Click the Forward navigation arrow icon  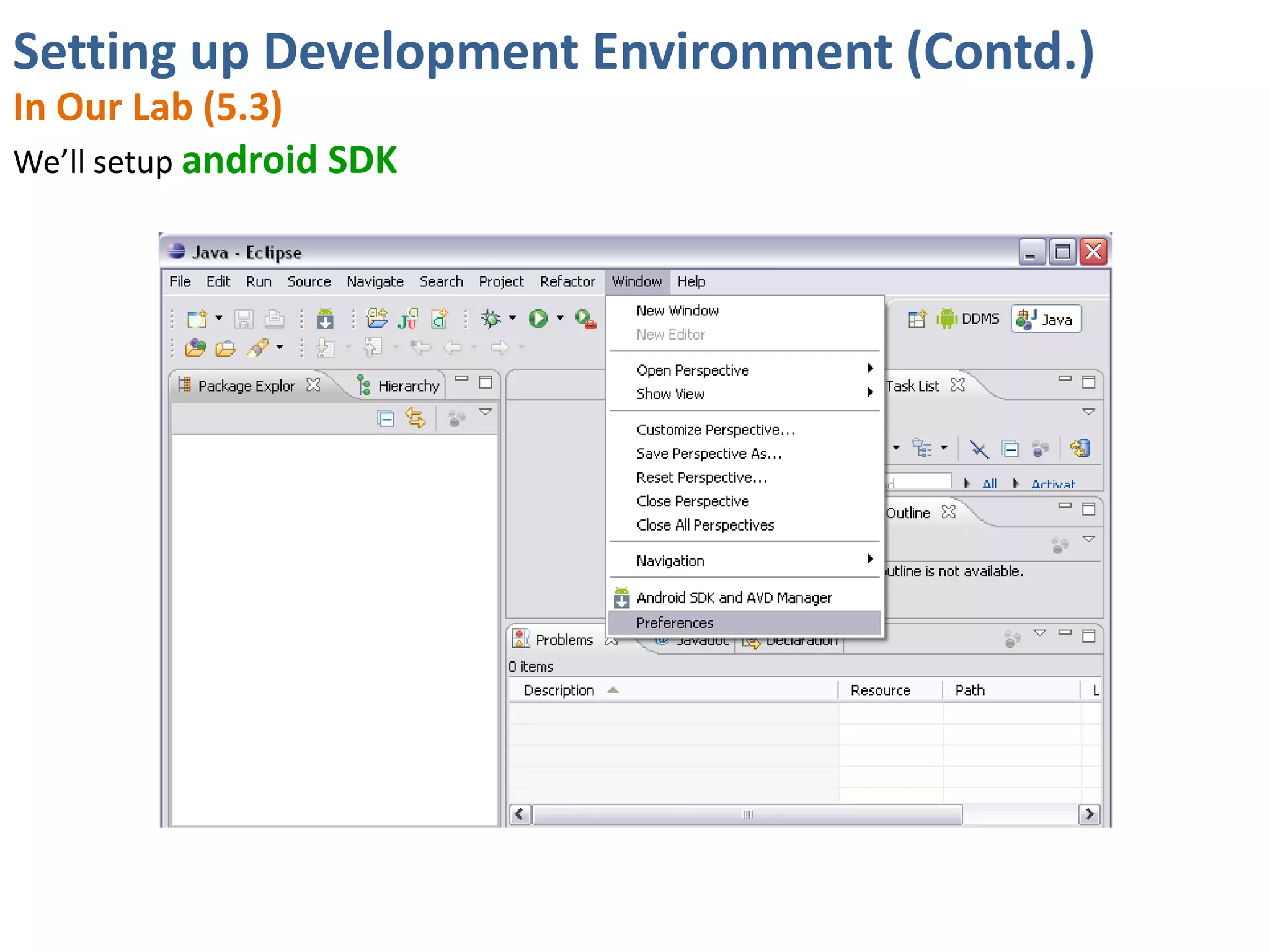pos(500,348)
